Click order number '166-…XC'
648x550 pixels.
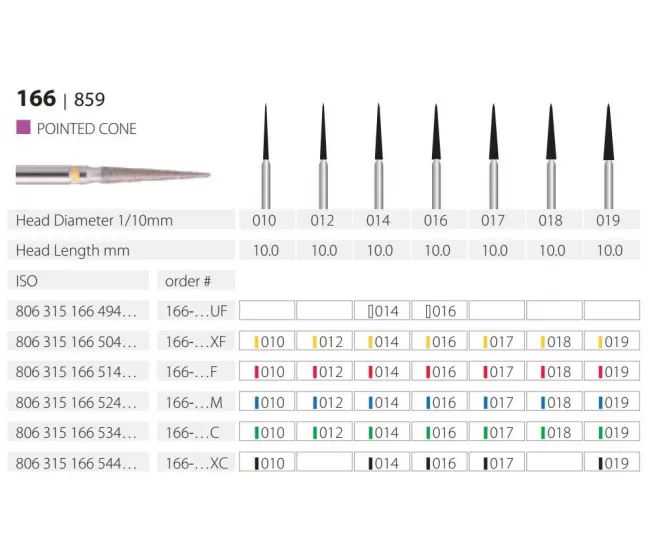coord(197,463)
